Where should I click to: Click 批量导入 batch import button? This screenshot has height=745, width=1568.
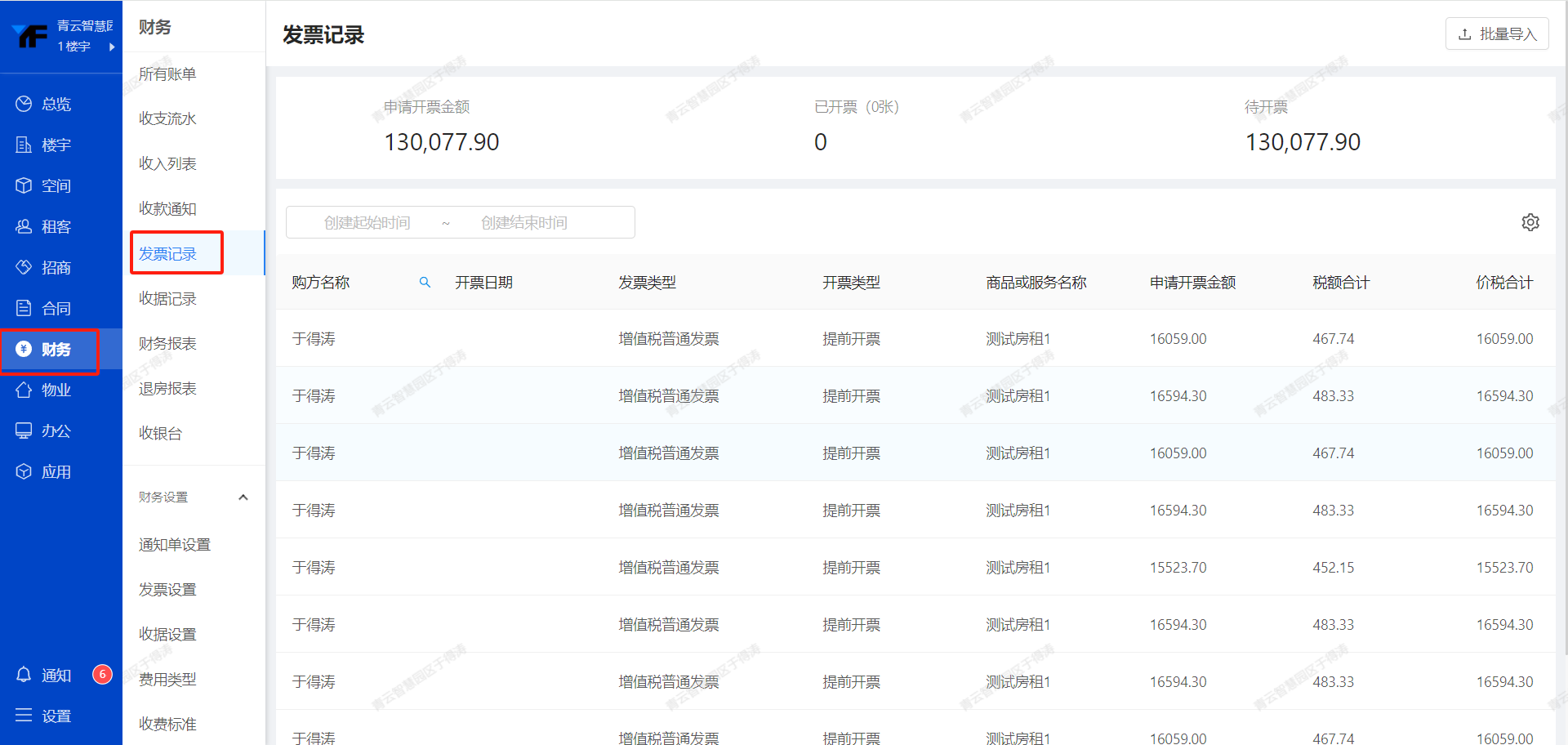pyautogui.click(x=1496, y=34)
